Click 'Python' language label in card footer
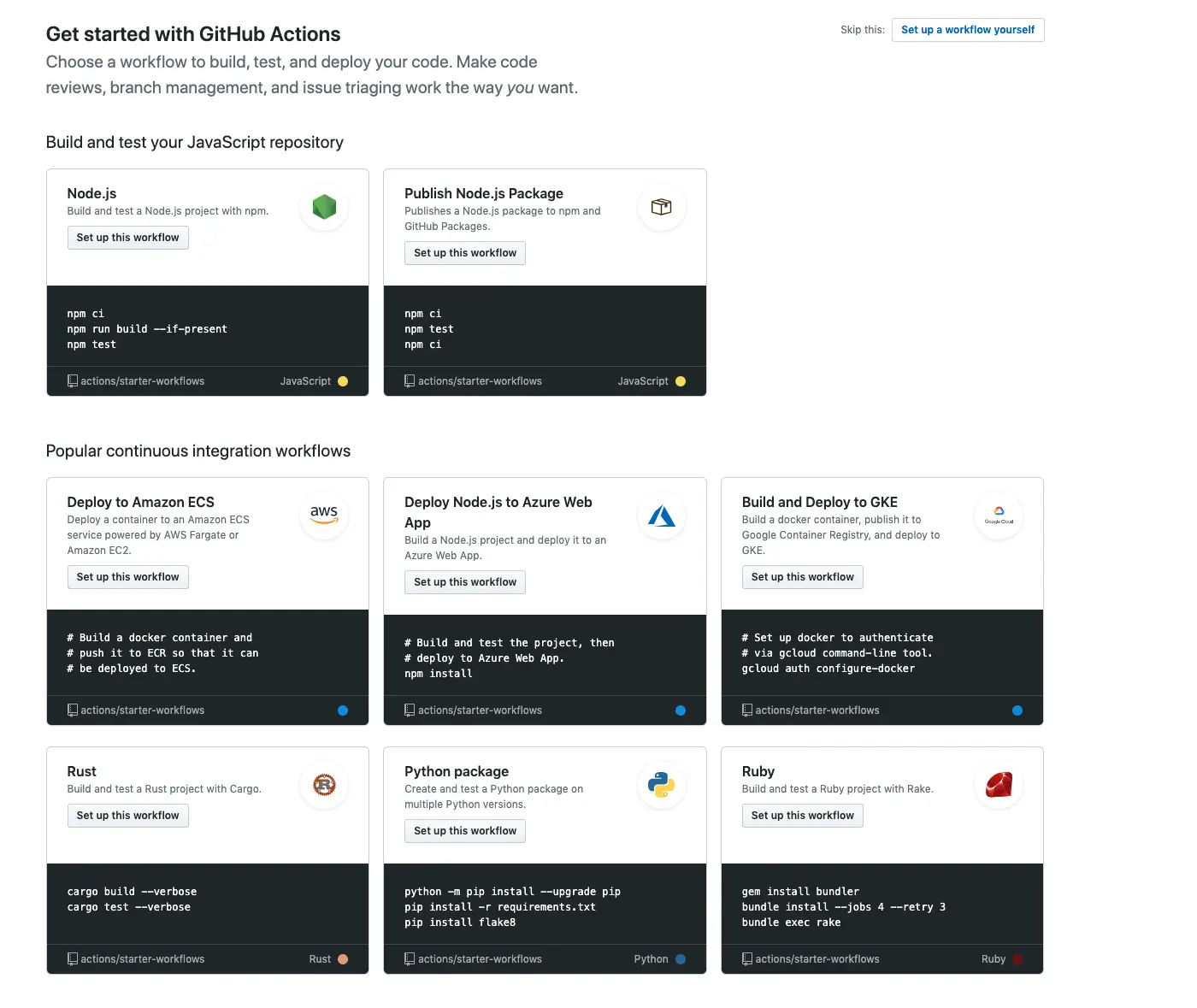This screenshot has height=1008, width=1197. [x=651, y=959]
